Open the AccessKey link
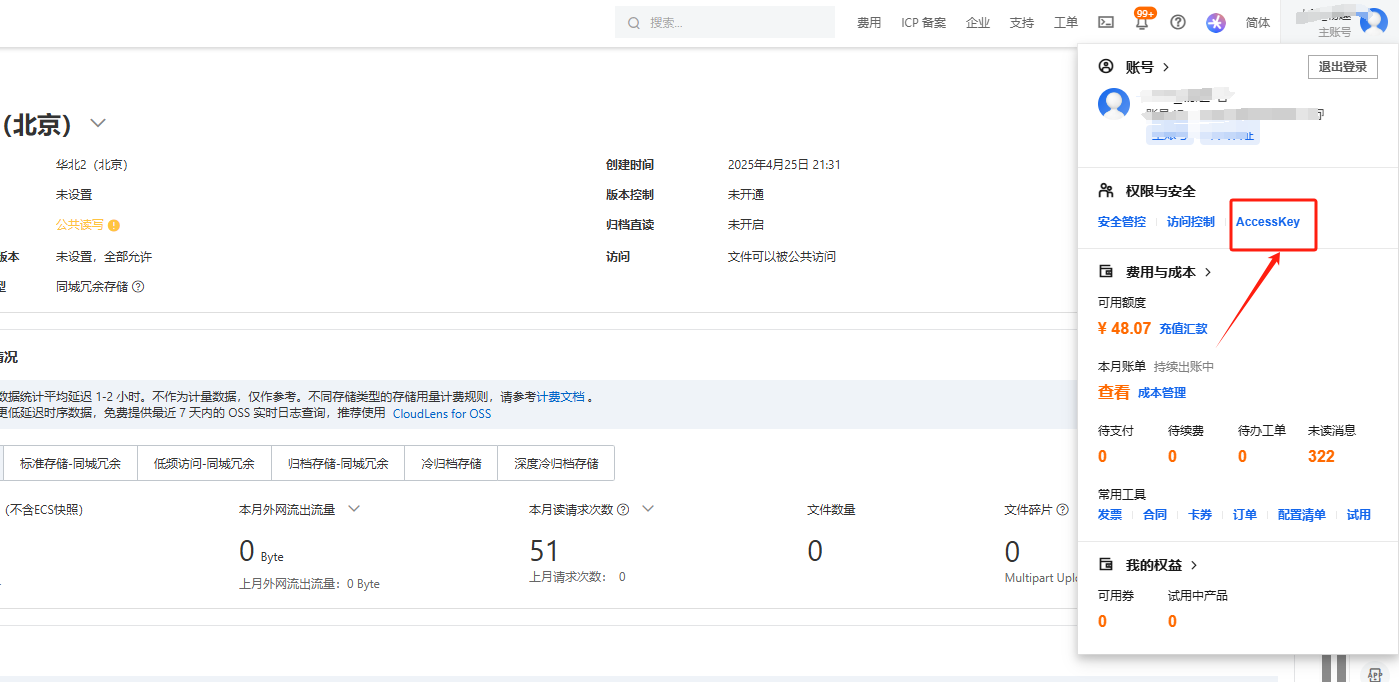Screen dimensions: 1399x682 click(x=1267, y=222)
